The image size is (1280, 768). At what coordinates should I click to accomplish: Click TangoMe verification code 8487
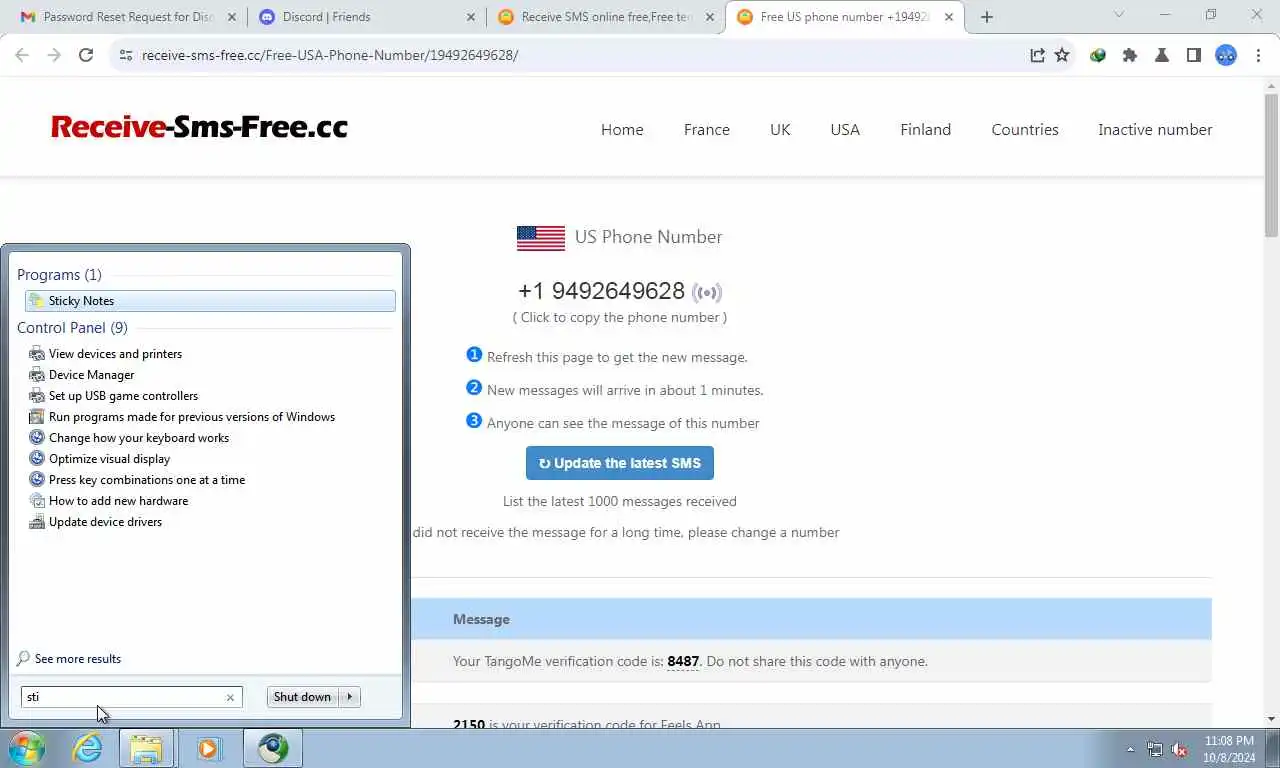(x=683, y=661)
